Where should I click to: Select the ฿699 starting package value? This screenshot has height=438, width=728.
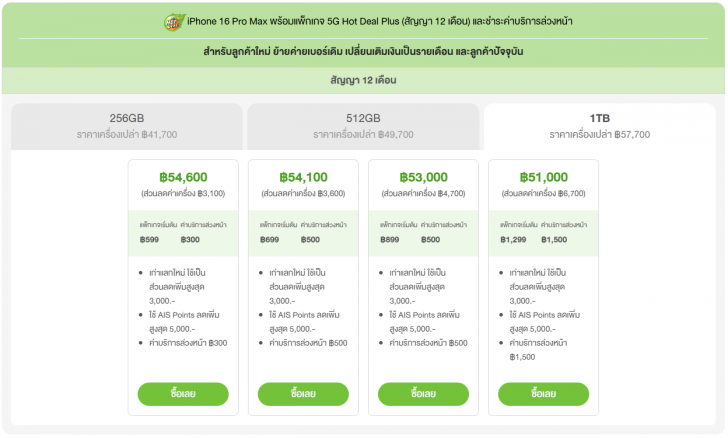pos(270,240)
